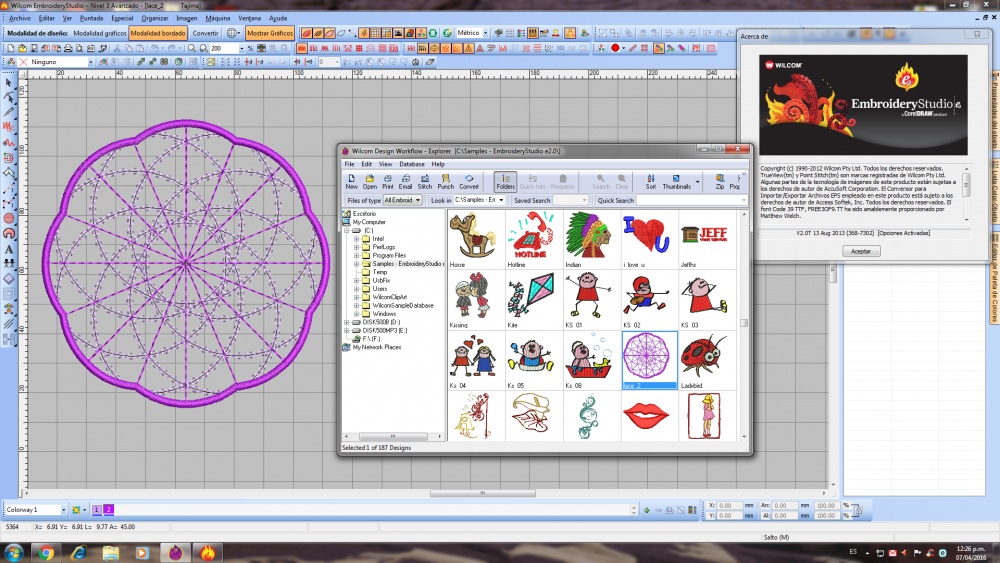The width and height of the screenshot is (1000, 563).
Task: Click the Zip icon in Design Workflow
Action: point(719,180)
